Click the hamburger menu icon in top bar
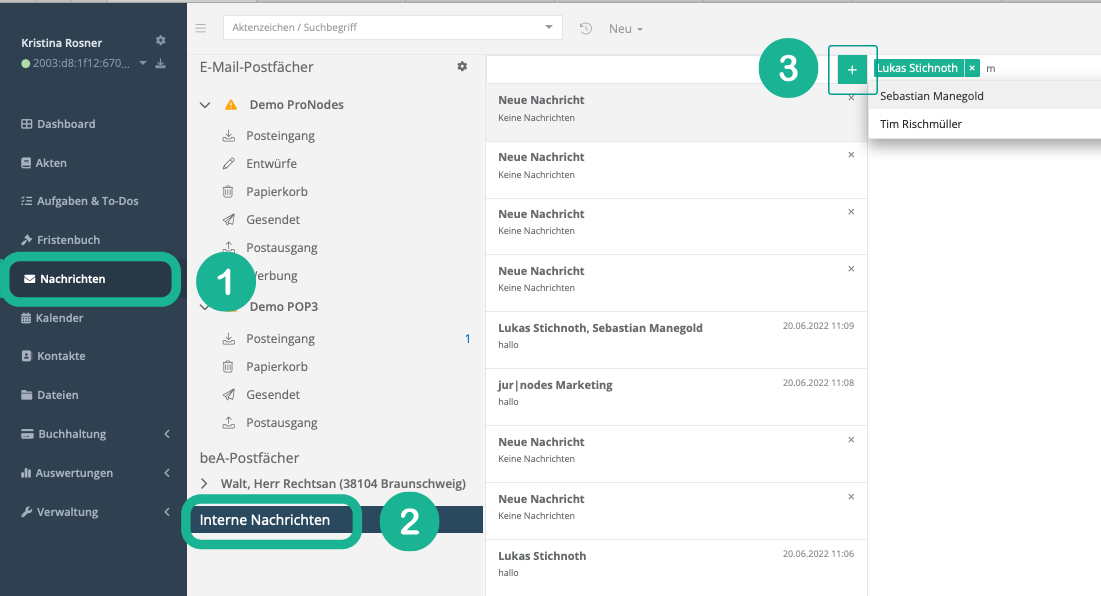 pos(201,28)
